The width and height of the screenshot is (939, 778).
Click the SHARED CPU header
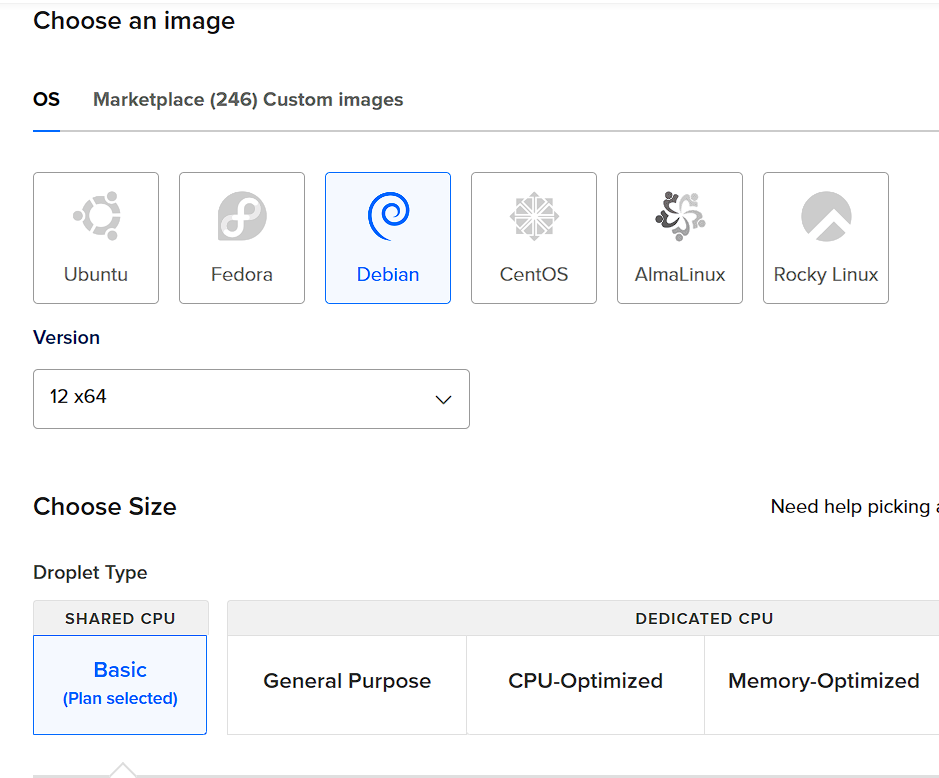[120, 619]
